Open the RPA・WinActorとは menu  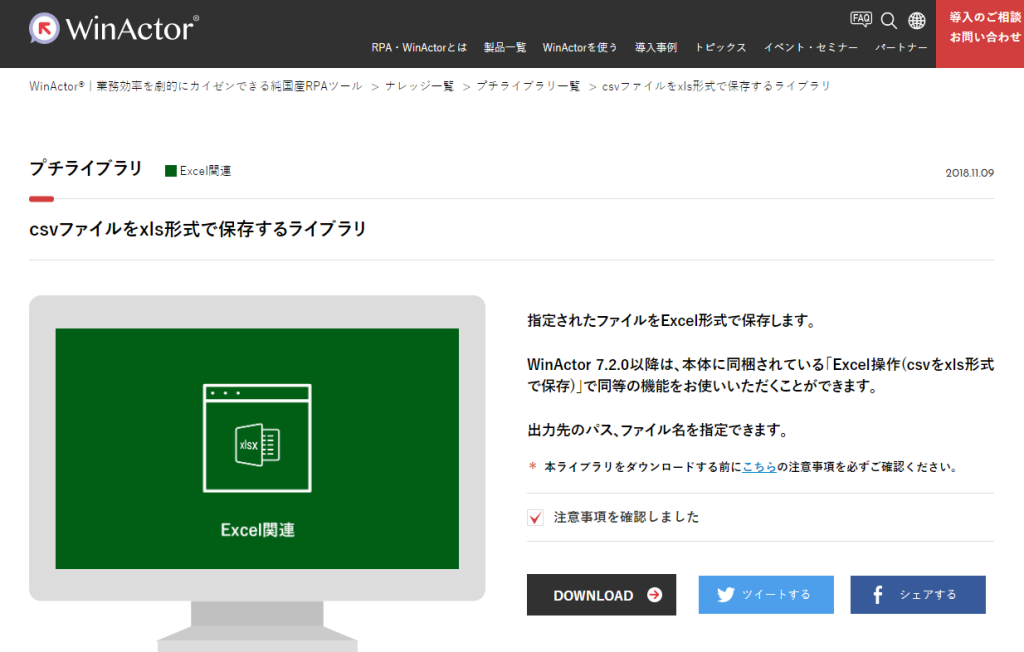(419, 48)
